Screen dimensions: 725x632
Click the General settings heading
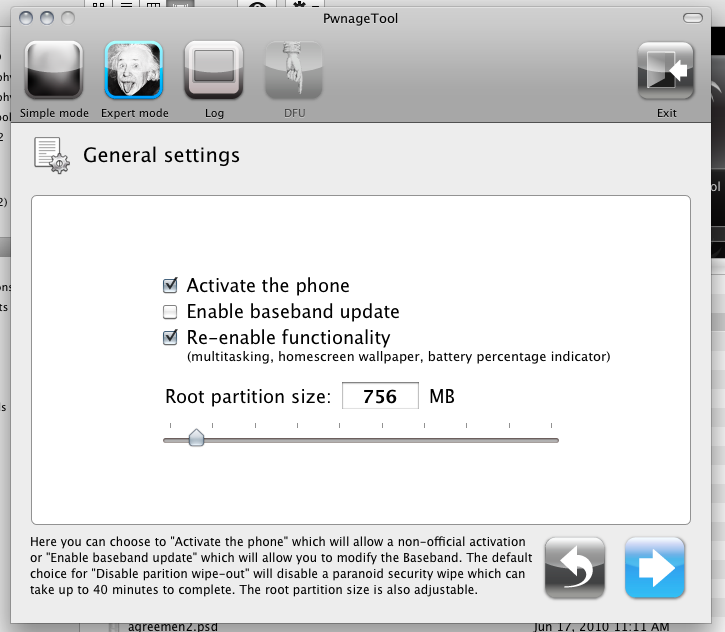click(161, 155)
